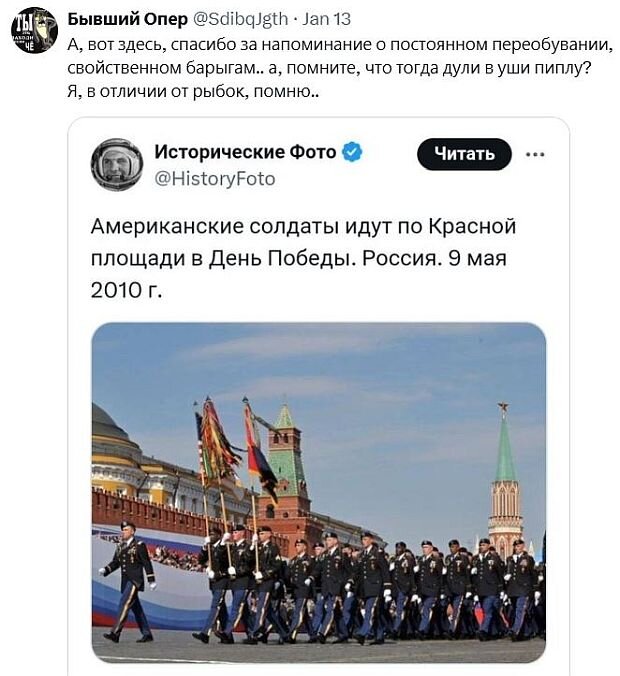Click the Читать follow button
Screen dimensions: 620x676
pyautogui.click(x=464, y=154)
